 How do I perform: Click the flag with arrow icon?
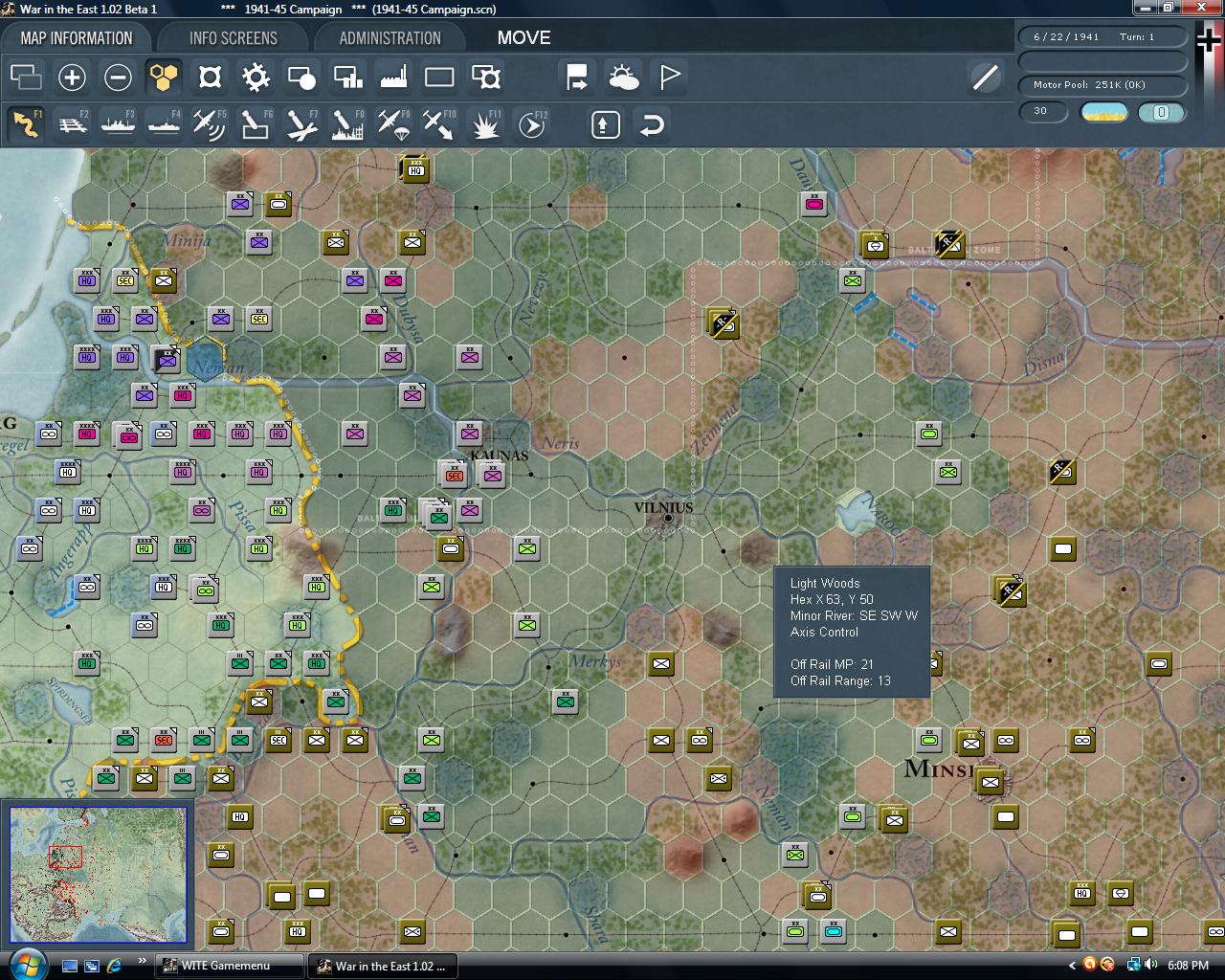(577, 77)
